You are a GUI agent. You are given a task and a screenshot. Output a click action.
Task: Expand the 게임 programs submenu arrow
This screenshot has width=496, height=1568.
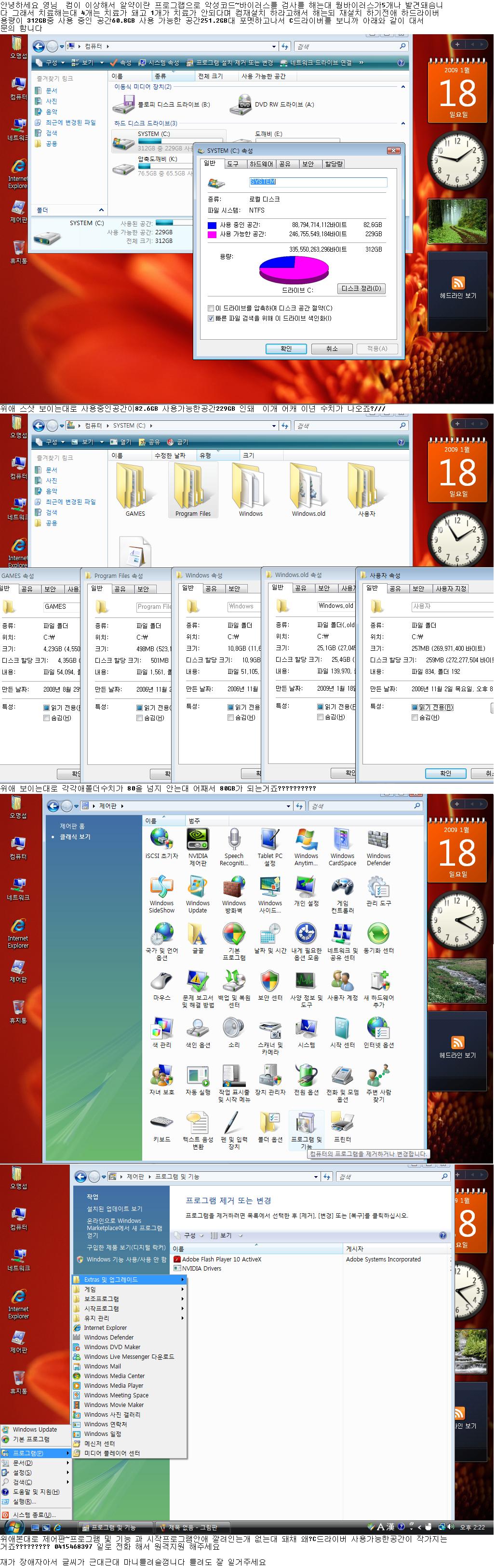pos(183,1289)
